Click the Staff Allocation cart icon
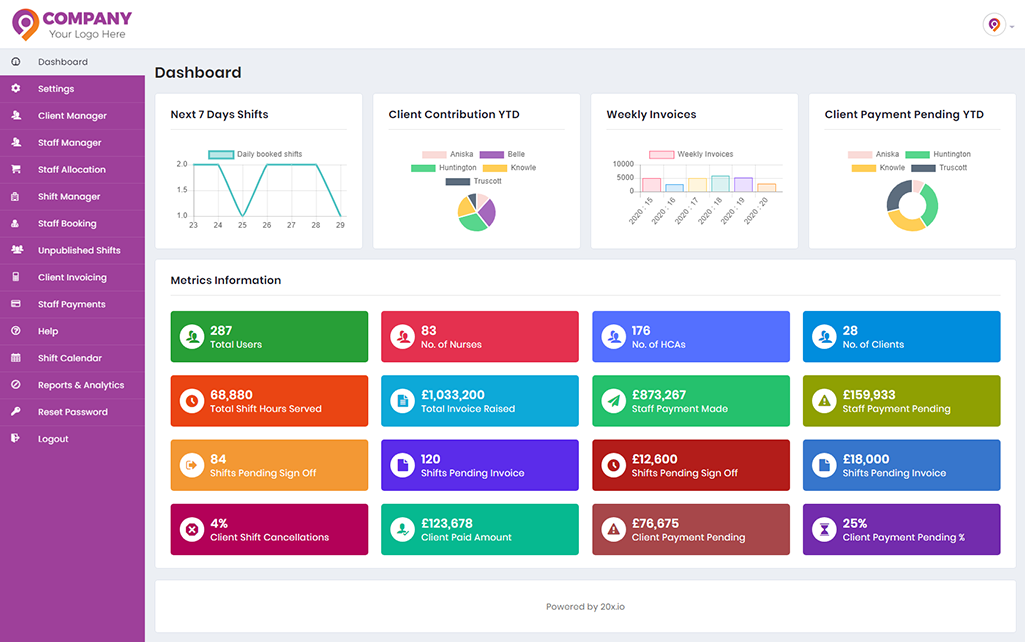This screenshot has height=642, width=1025. pos(15,169)
